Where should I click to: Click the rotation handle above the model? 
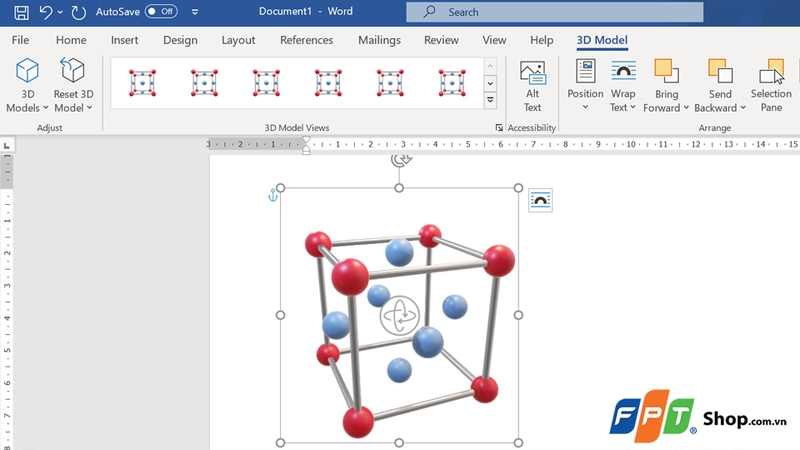[x=400, y=160]
